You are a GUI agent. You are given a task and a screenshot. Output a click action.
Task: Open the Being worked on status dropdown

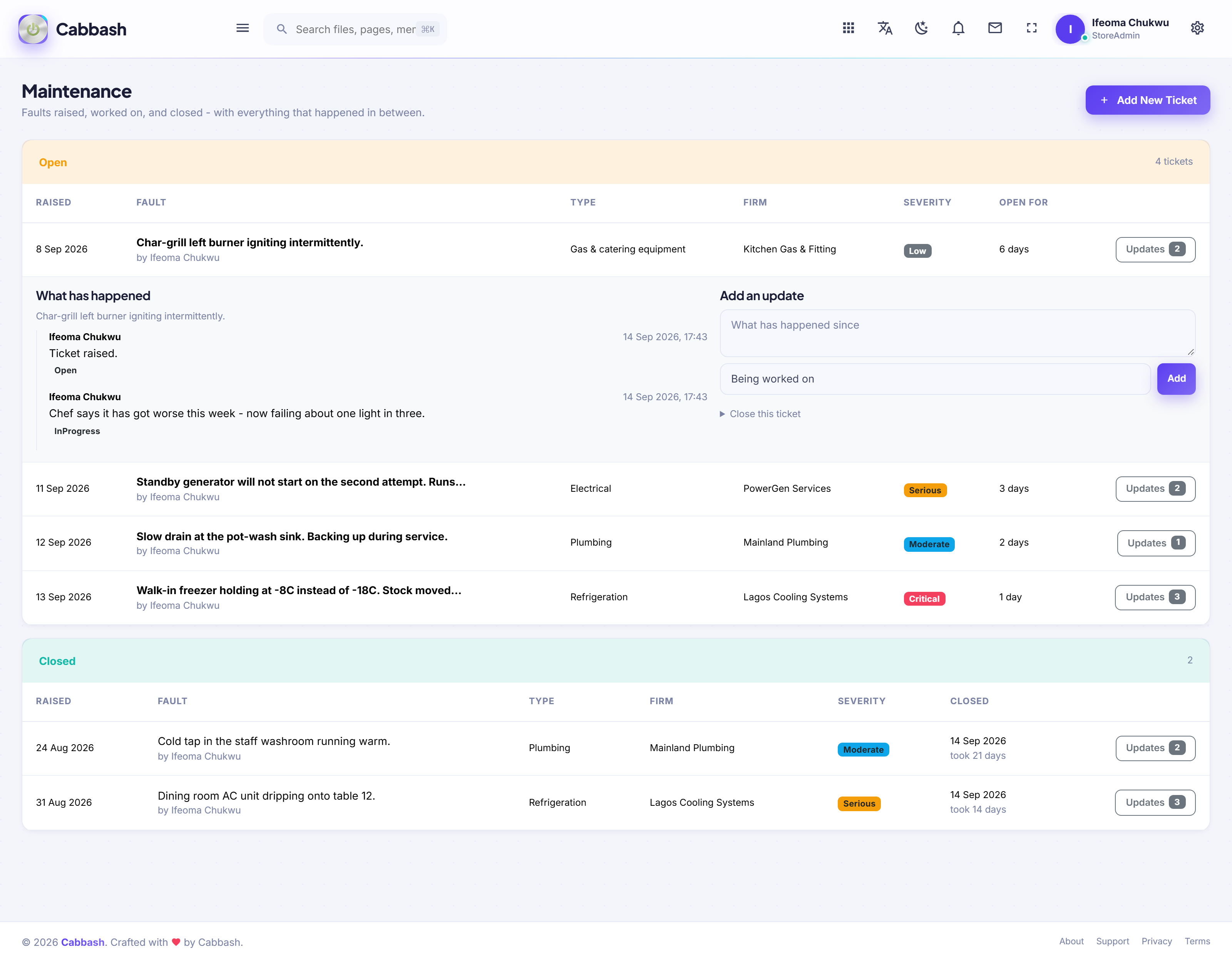click(935, 379)
